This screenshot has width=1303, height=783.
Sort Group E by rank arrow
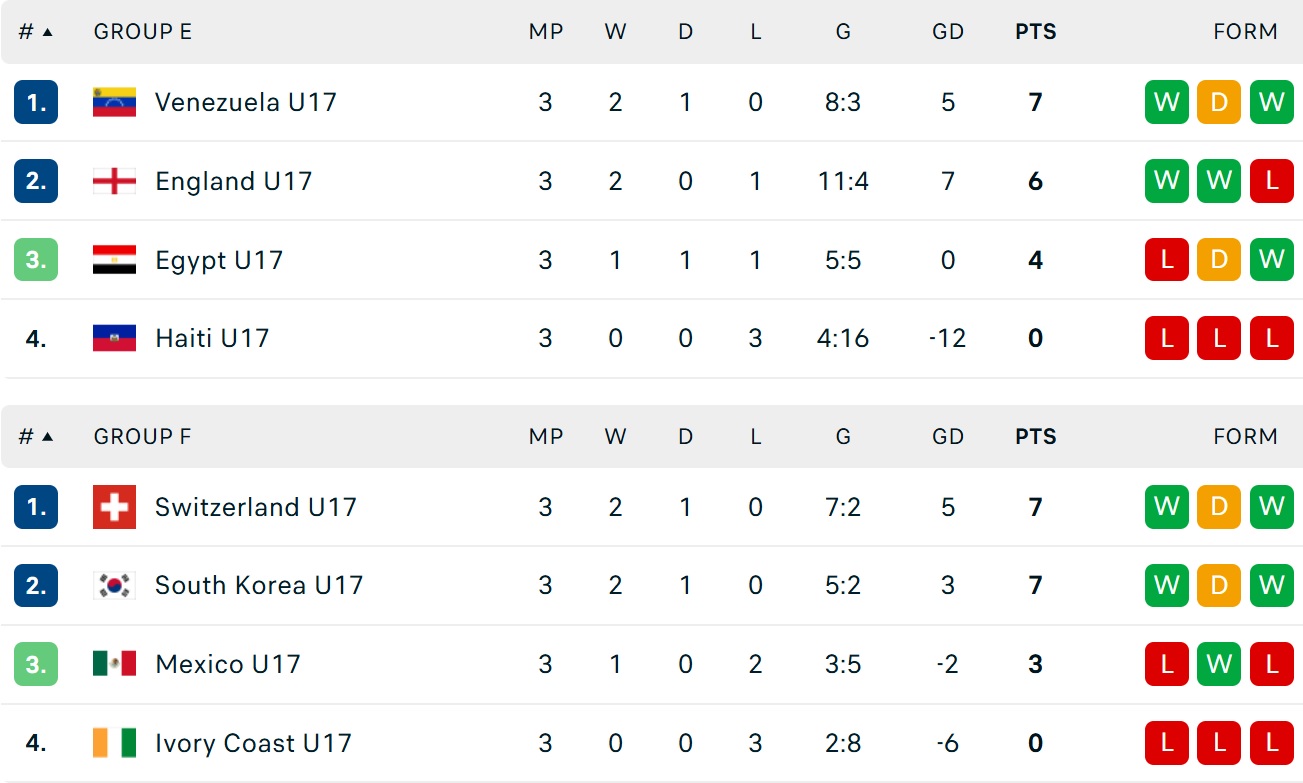[47, 32]
